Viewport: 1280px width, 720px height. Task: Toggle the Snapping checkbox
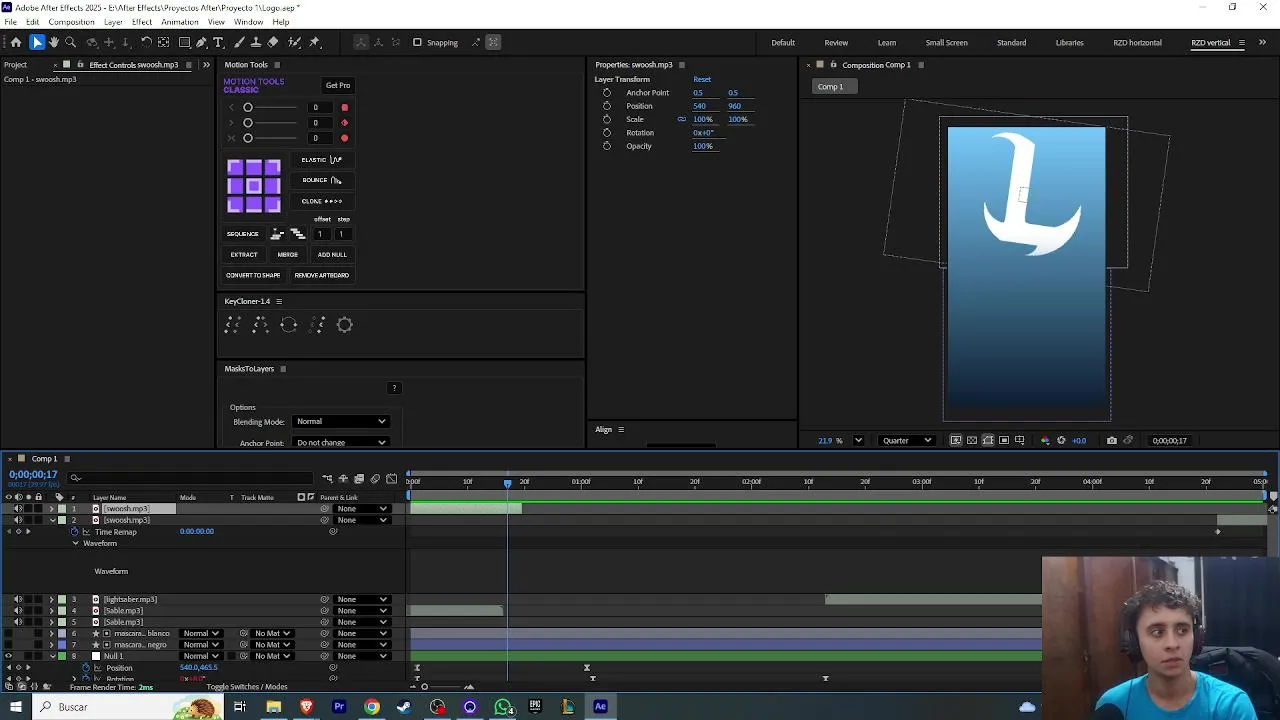[x=417, y=42]
